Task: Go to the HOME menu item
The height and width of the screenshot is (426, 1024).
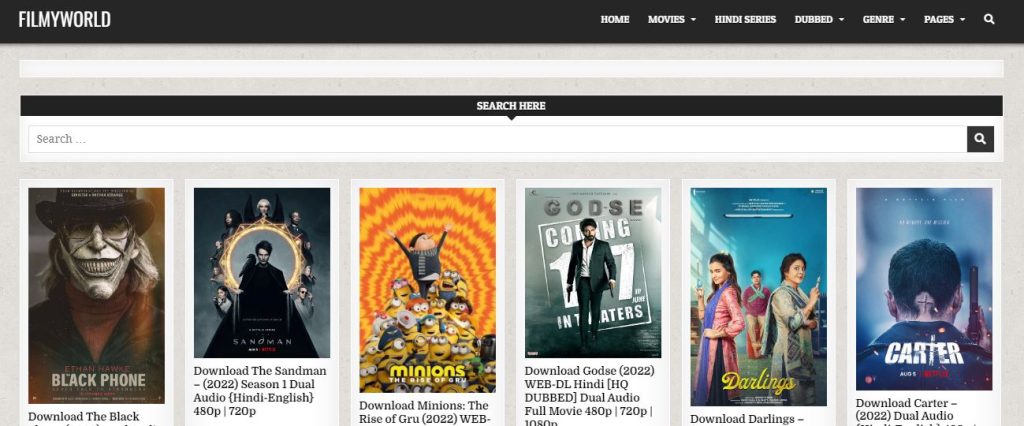Action: pyautogui.click(x=615, y=20)
